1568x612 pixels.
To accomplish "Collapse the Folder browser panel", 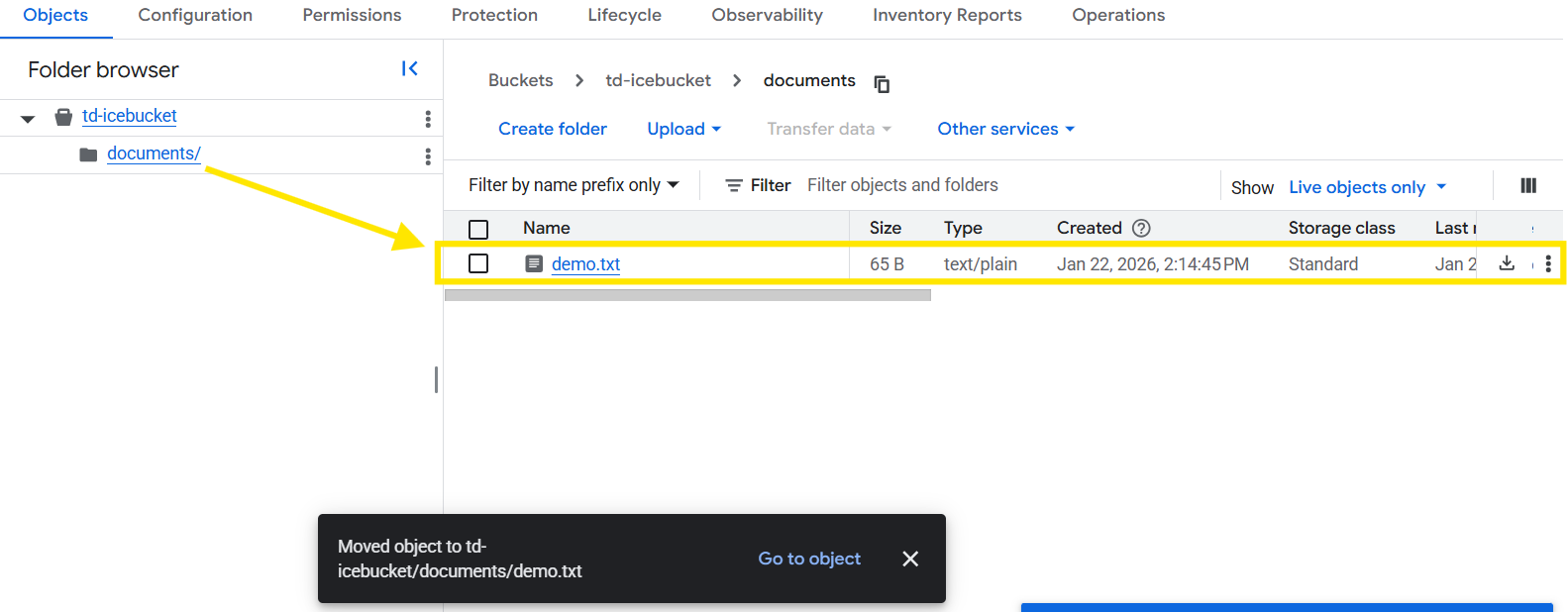I will click(x=409, y=68).
